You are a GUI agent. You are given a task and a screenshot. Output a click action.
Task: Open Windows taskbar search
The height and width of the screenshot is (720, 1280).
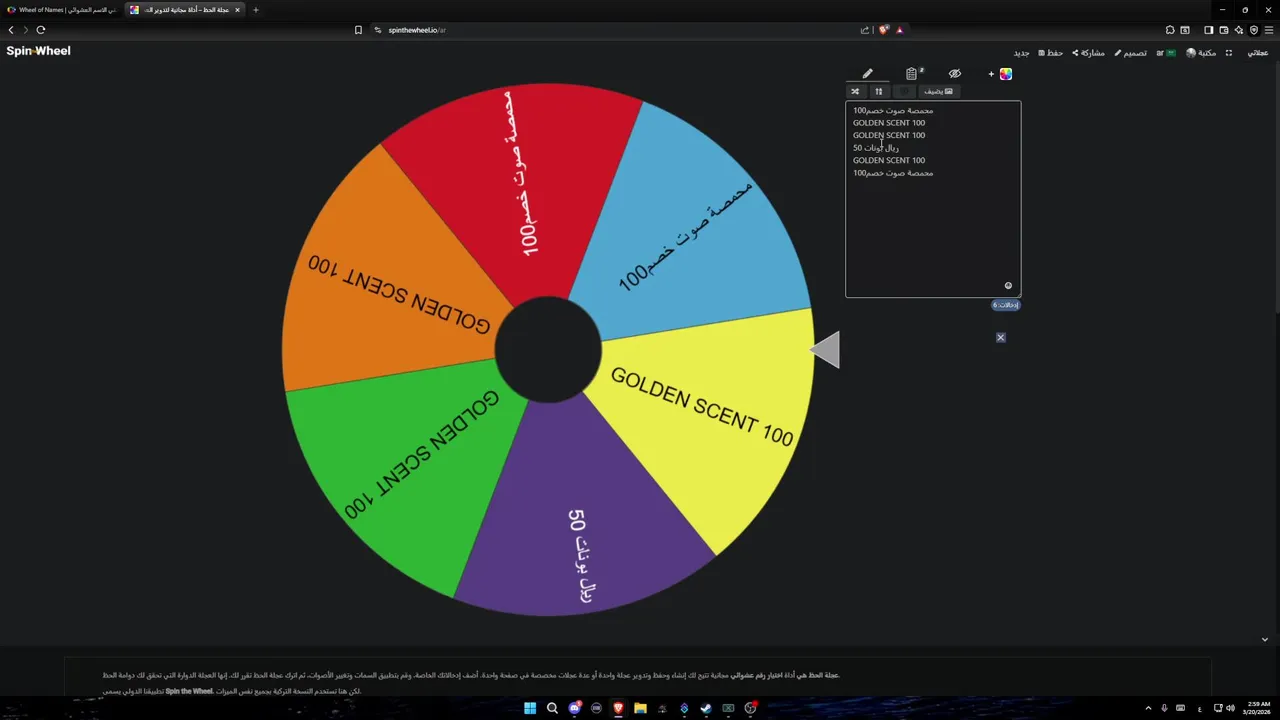click(x=552, y=708)
